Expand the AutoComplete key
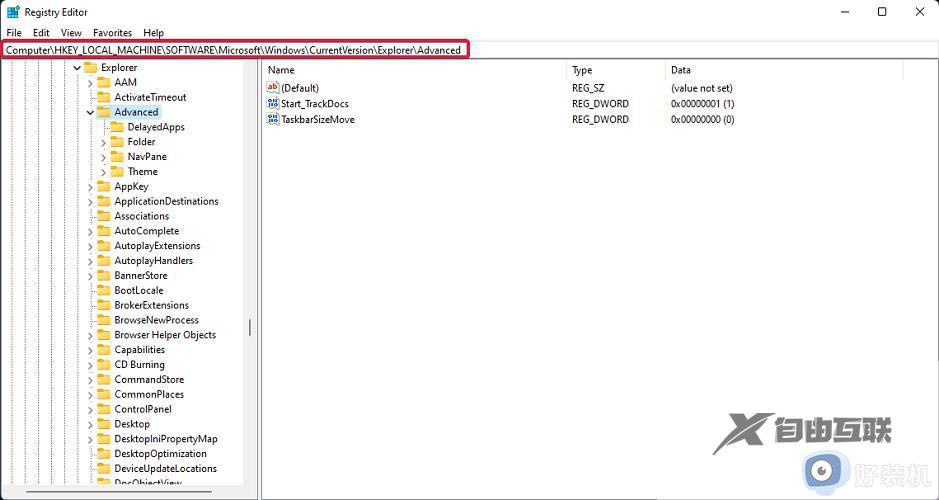 pyautogui.click(x=90, y=231)
